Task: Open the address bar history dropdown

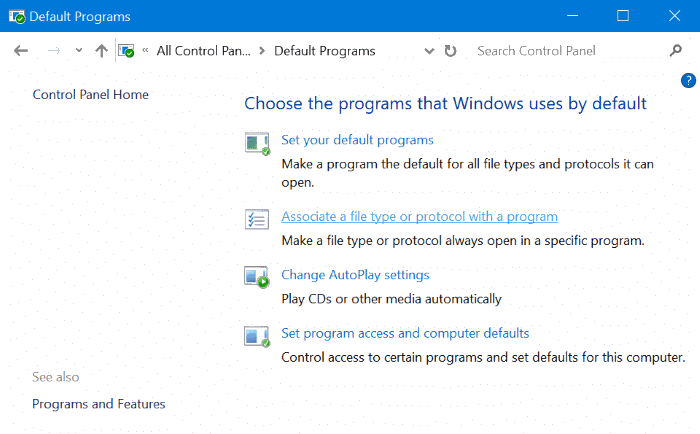Action: (429, 51)
